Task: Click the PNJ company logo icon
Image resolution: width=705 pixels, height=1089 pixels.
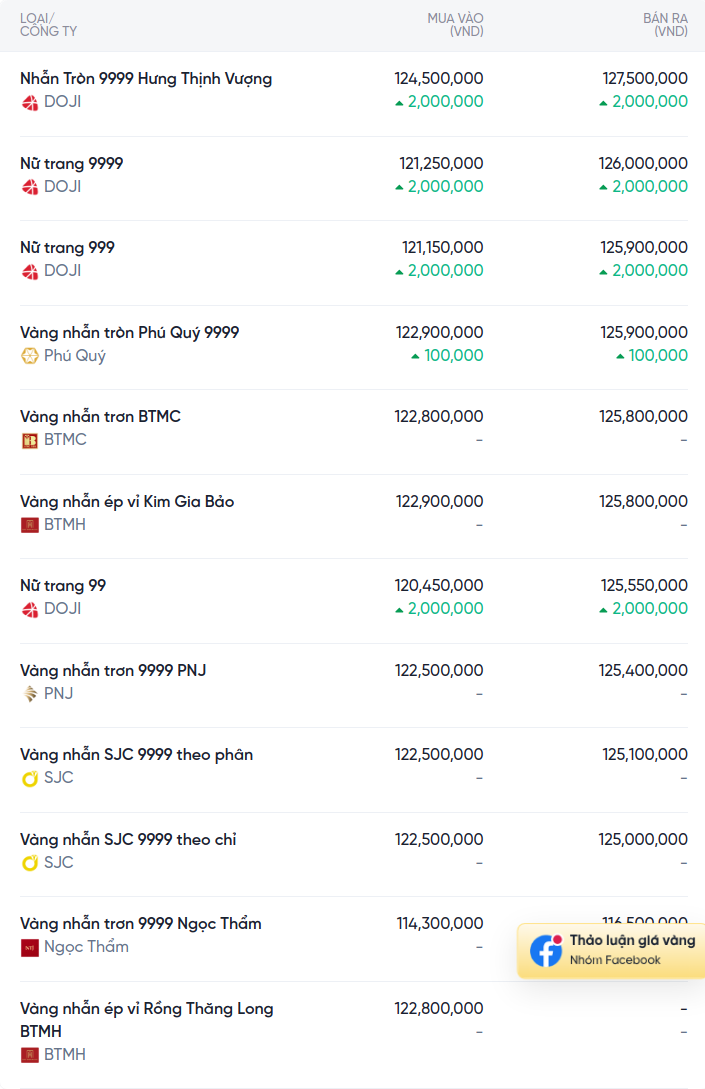Action: [x=30, y=694]
